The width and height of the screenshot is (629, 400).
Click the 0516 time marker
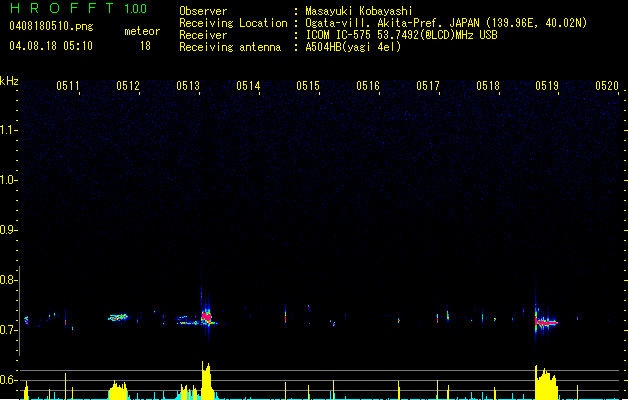(x=368, y=85)
